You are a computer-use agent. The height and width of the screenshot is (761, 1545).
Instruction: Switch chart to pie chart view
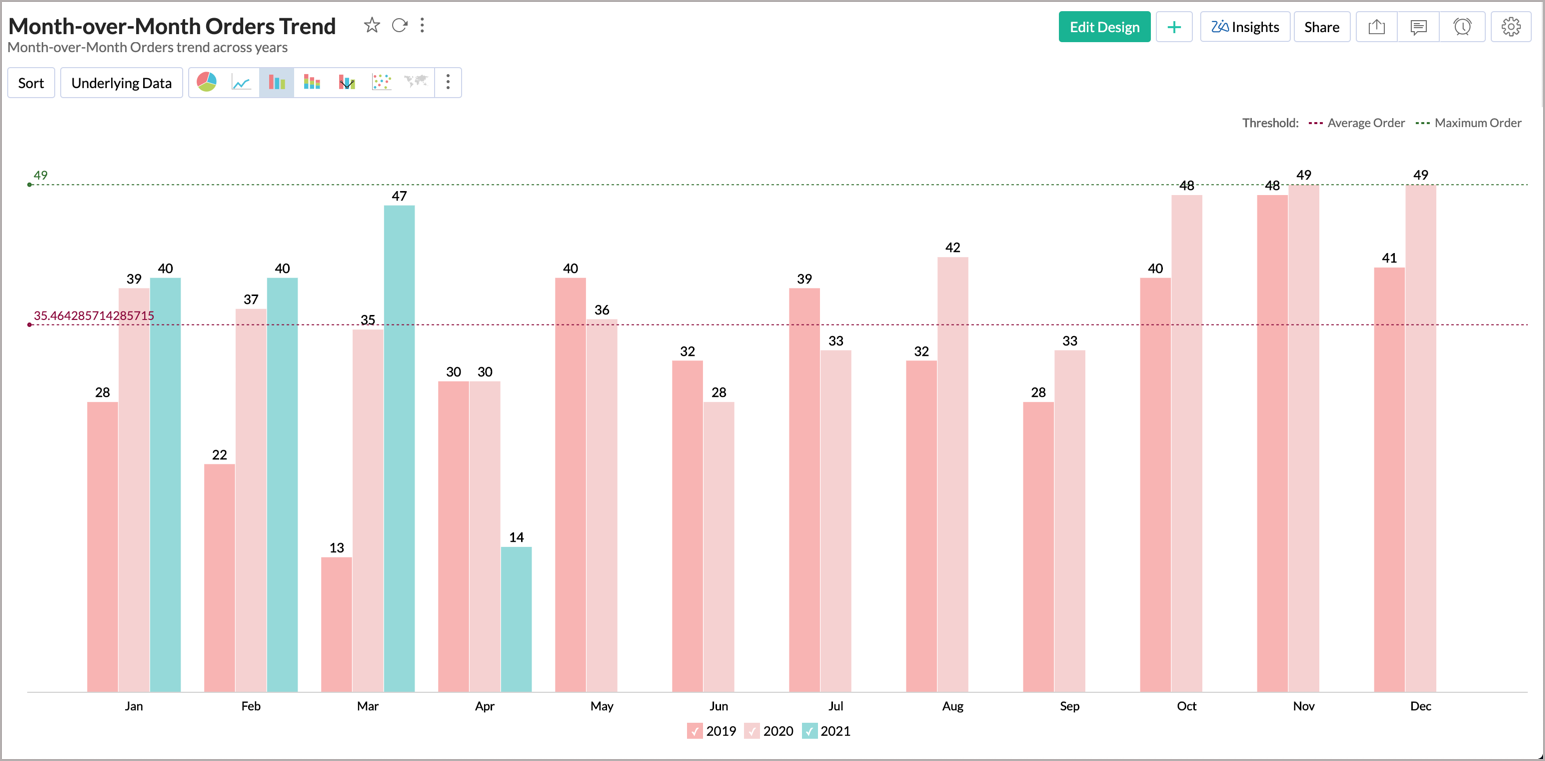tap(207, 82)
